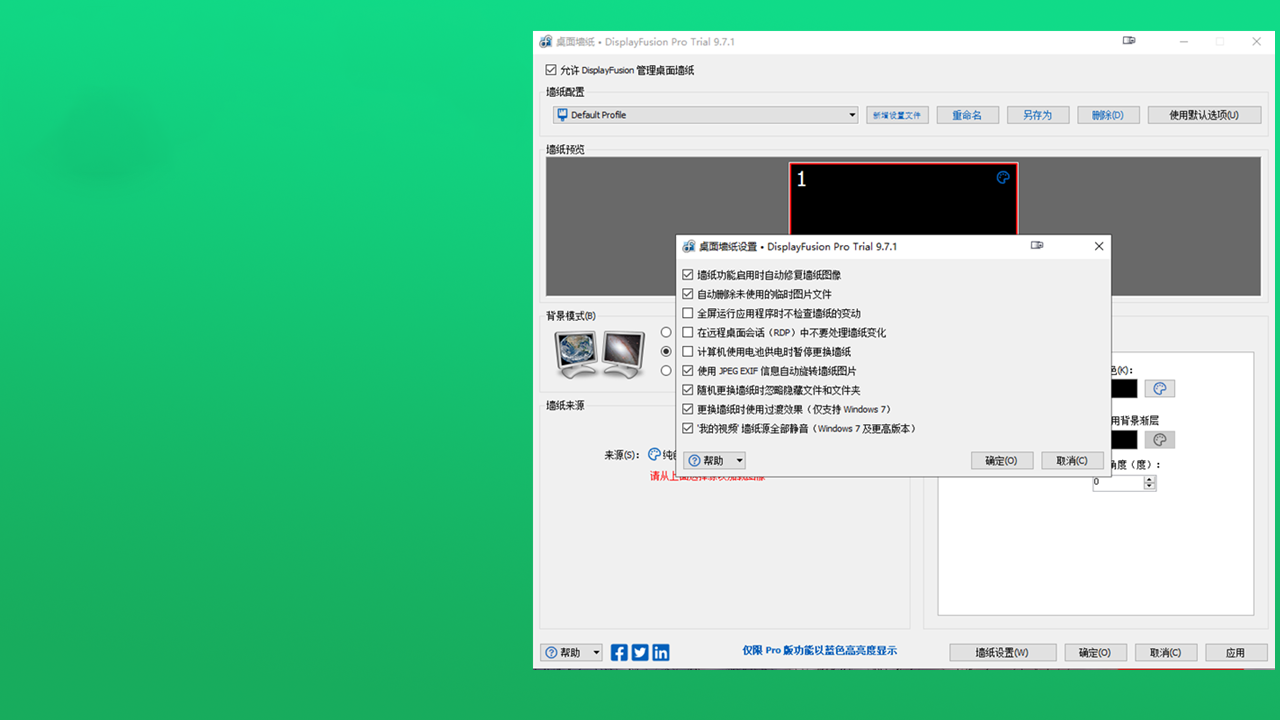Click the Earth dual-monitor background mode image

pyautogui.click(x=576, y=354)
